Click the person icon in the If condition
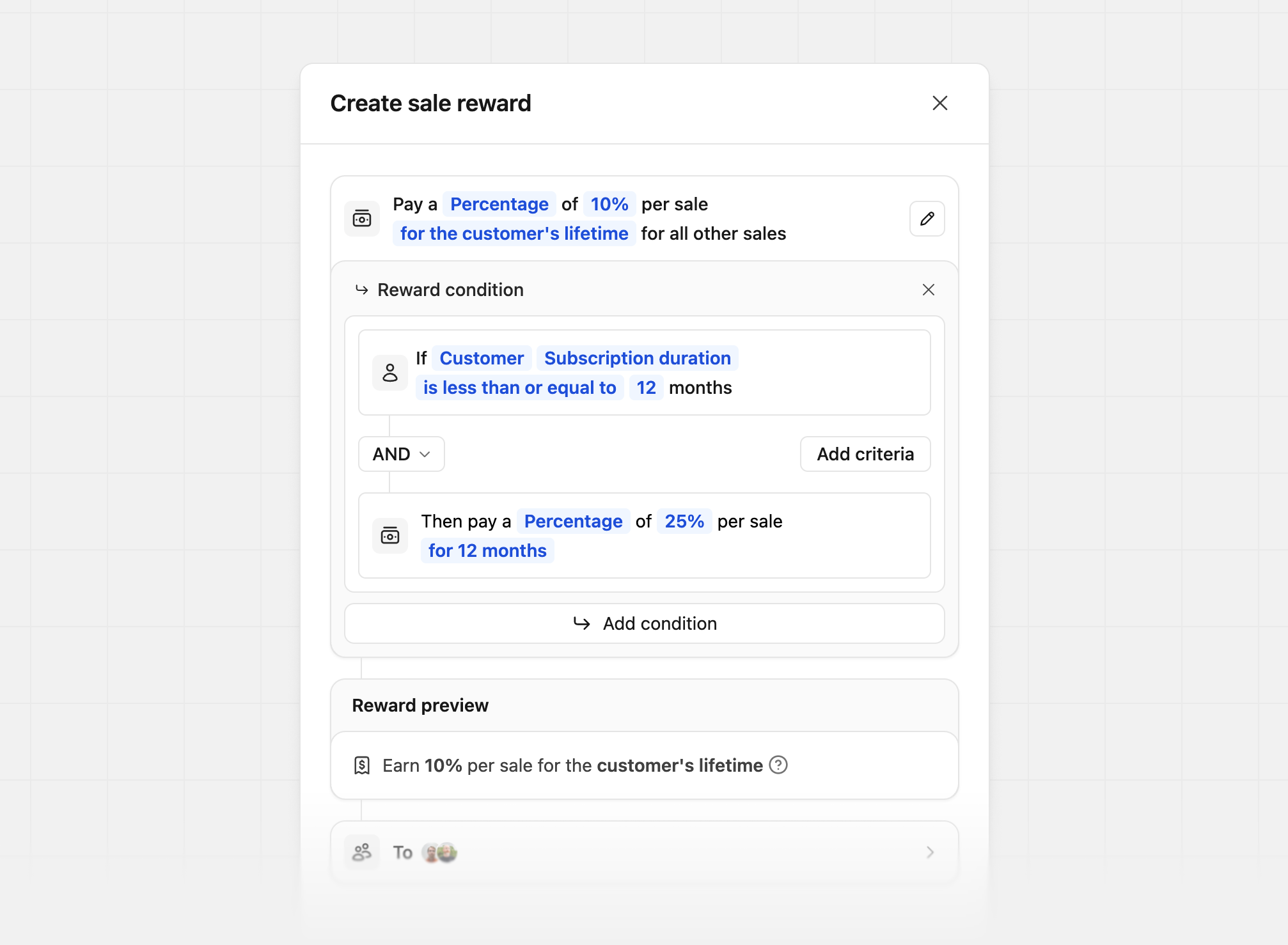 390,373
